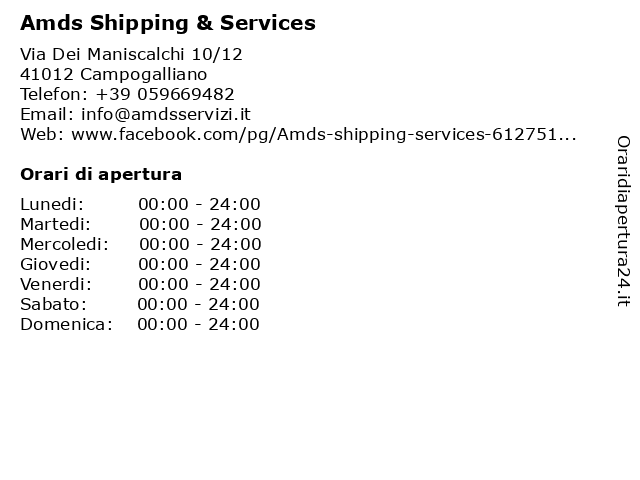Open the Facebook web address link
640x480 pixels.
(x=324, y=135)
